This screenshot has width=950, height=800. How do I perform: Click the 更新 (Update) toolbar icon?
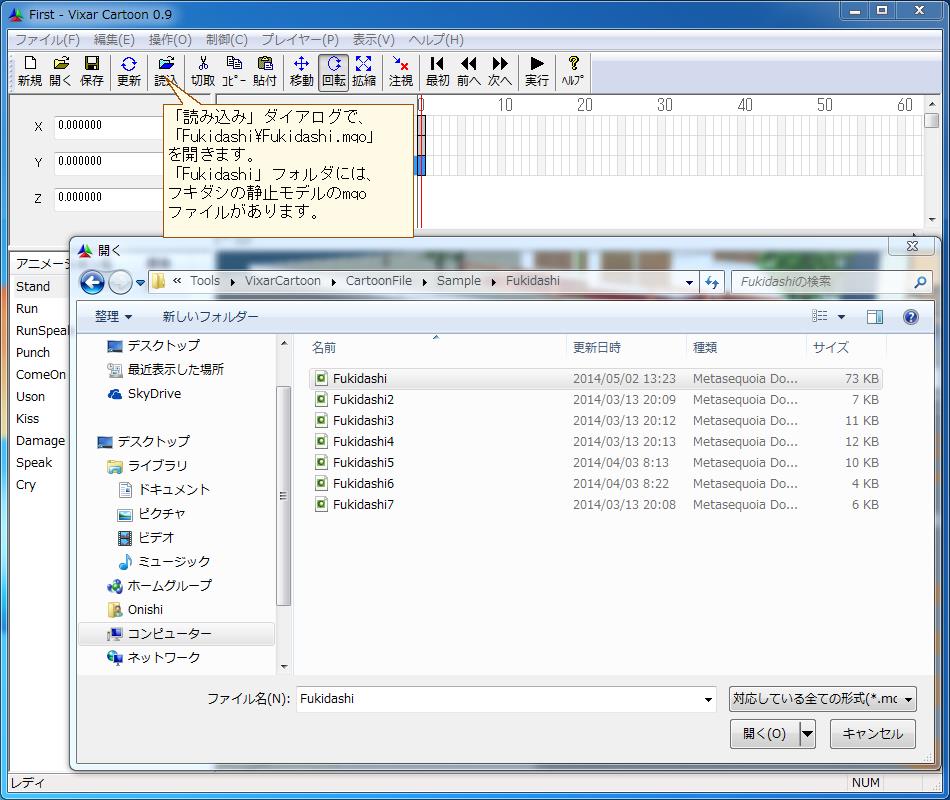[129, 71]
